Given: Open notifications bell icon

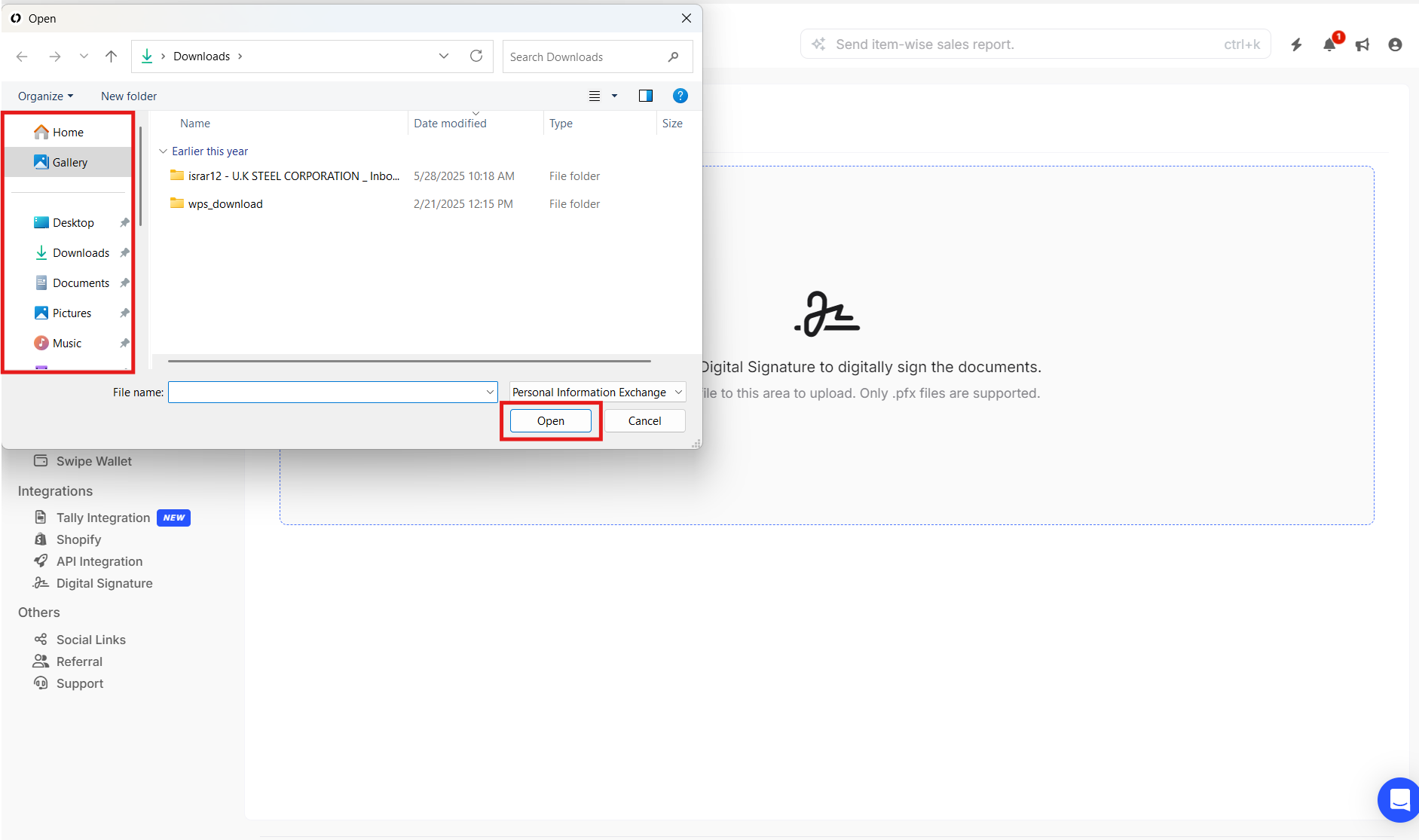Looking at the screenshot, I should [x=1330, y=44].
